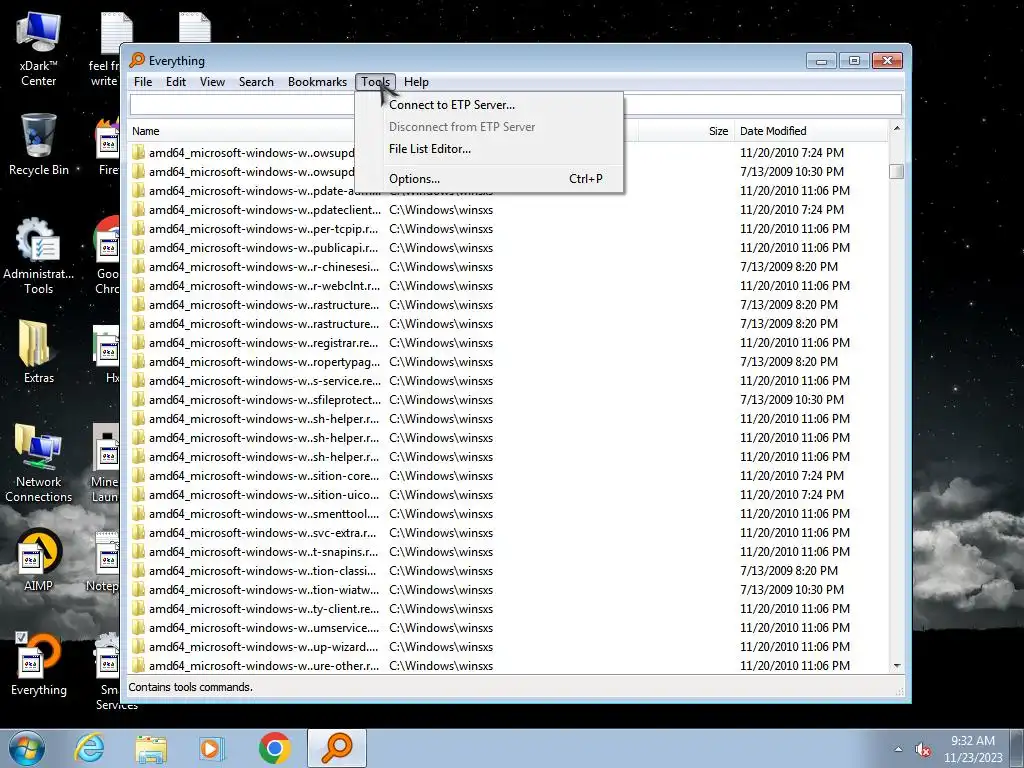Select the xDark Center desktop icon
This screenshot has width=1024, height=768.
[x=39, y=49]
